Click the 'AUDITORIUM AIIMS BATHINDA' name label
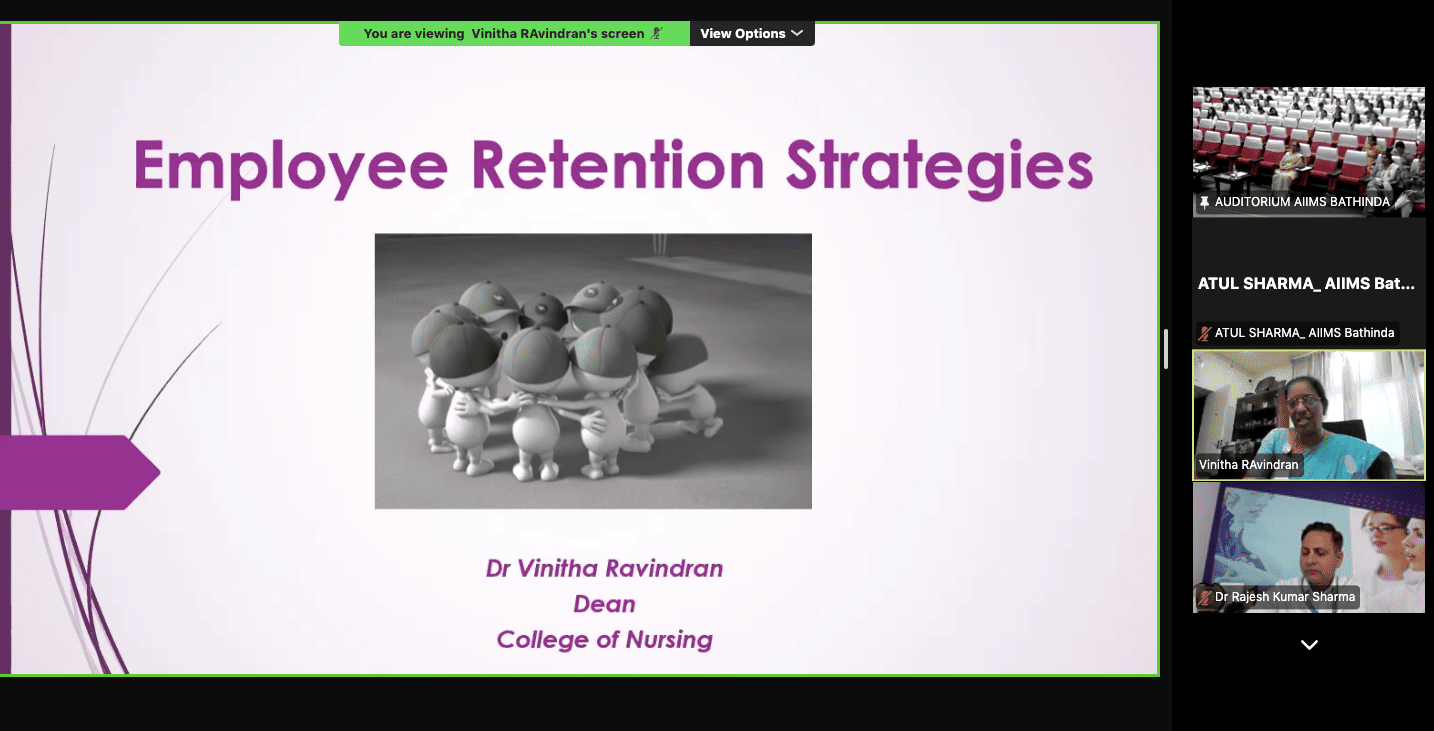This screenshot has height=731, width=1434. 1302,202
